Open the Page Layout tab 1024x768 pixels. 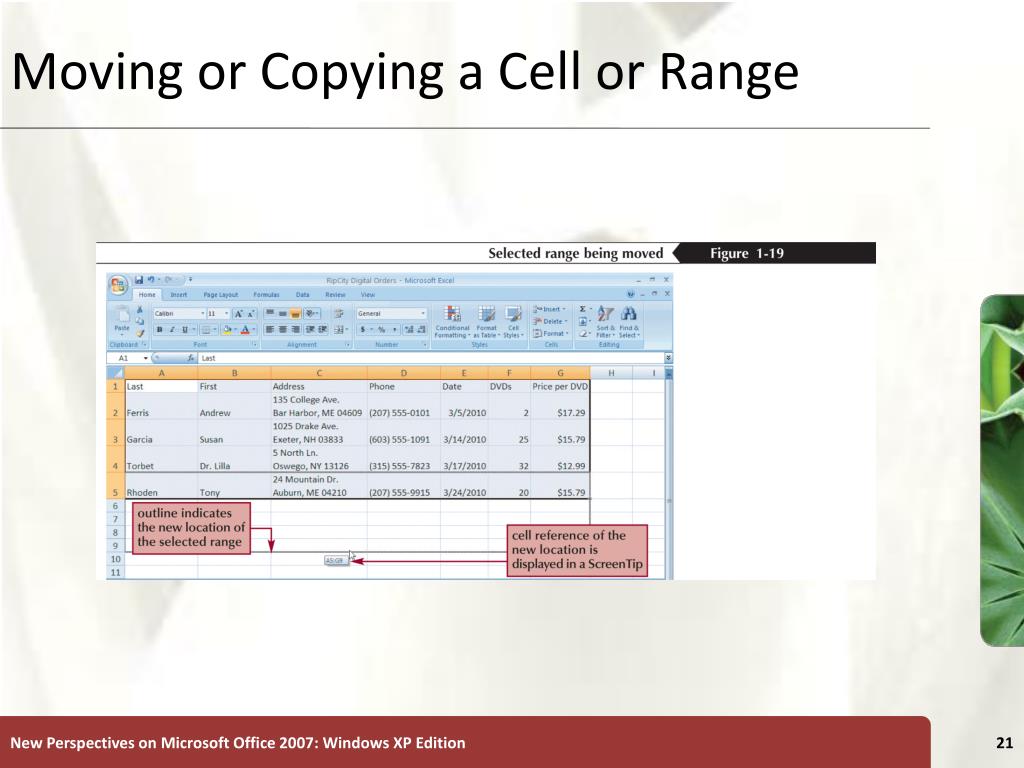(221, 295)
